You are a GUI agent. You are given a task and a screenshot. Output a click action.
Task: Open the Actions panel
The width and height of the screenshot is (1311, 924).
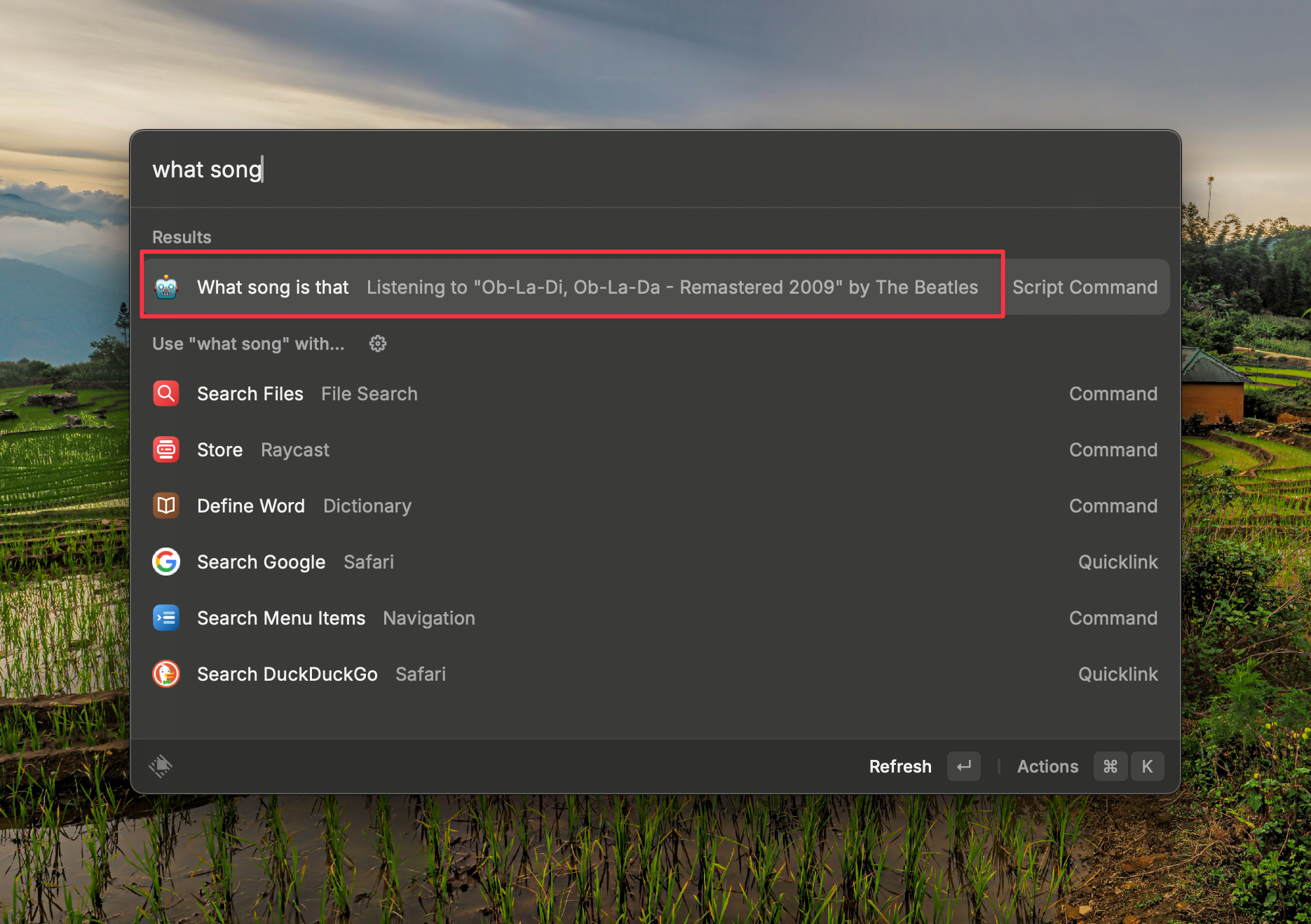click(1047, 767)
